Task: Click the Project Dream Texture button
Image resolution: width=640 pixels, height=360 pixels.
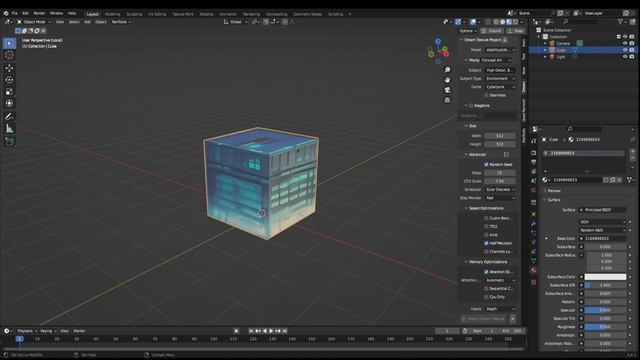Action: pyautogui.click(x=484, y=319)
